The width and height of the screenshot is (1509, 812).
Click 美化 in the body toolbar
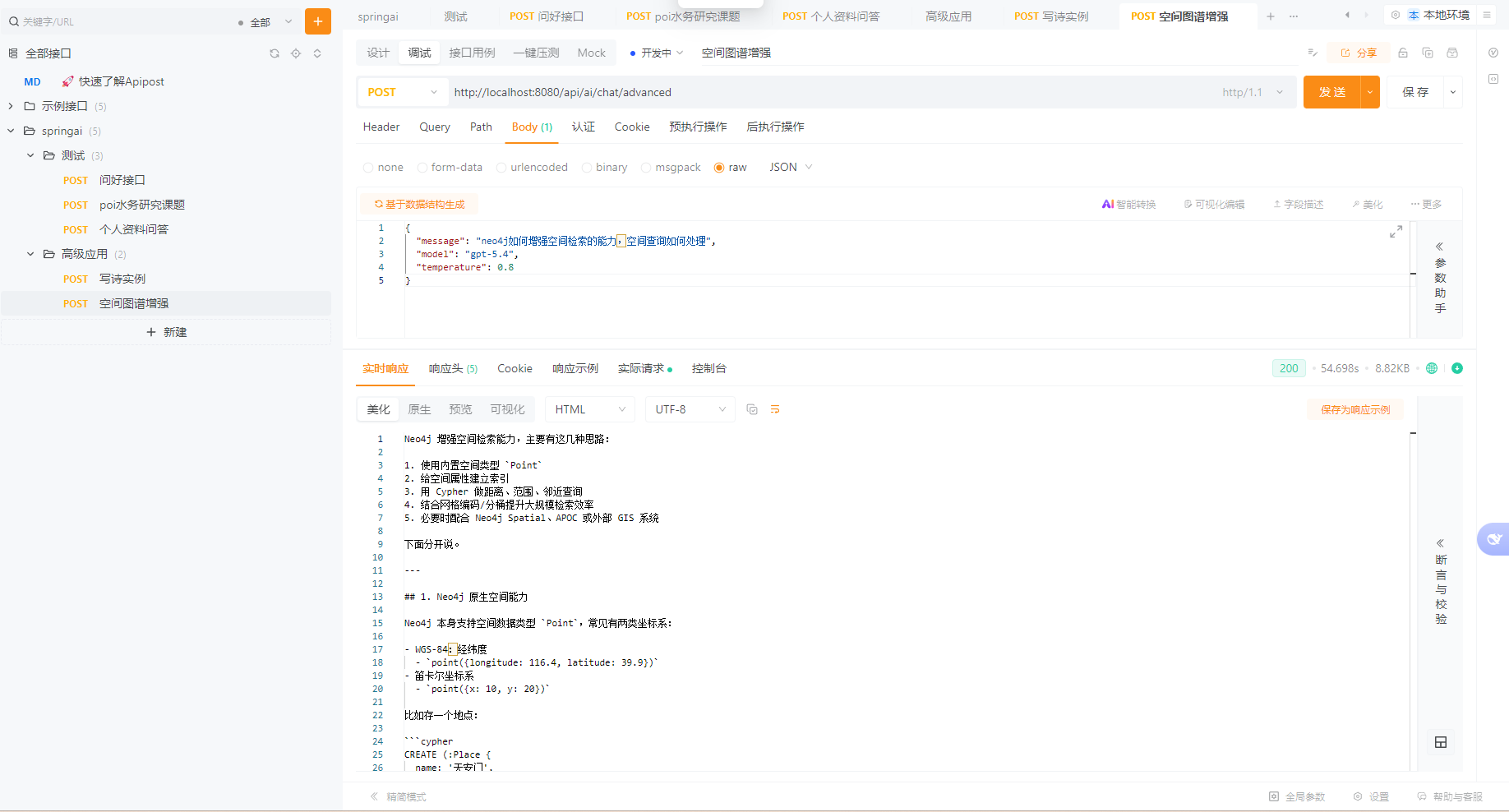click(x=1368, y=205)
